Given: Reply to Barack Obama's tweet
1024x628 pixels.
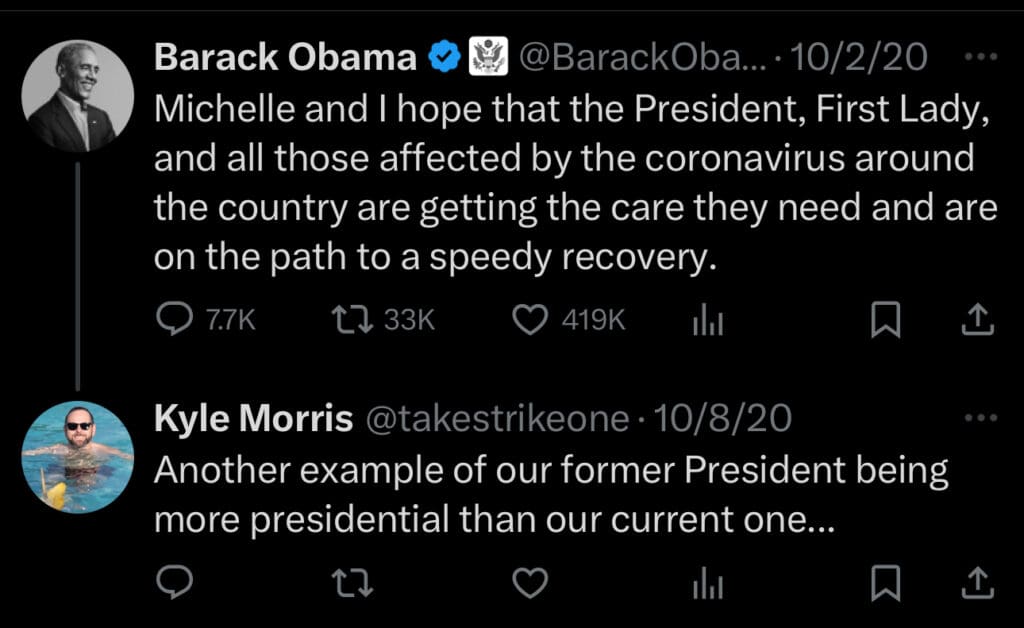Looking at the screenshot, I should pyautogui.click(x=177, y=320).
